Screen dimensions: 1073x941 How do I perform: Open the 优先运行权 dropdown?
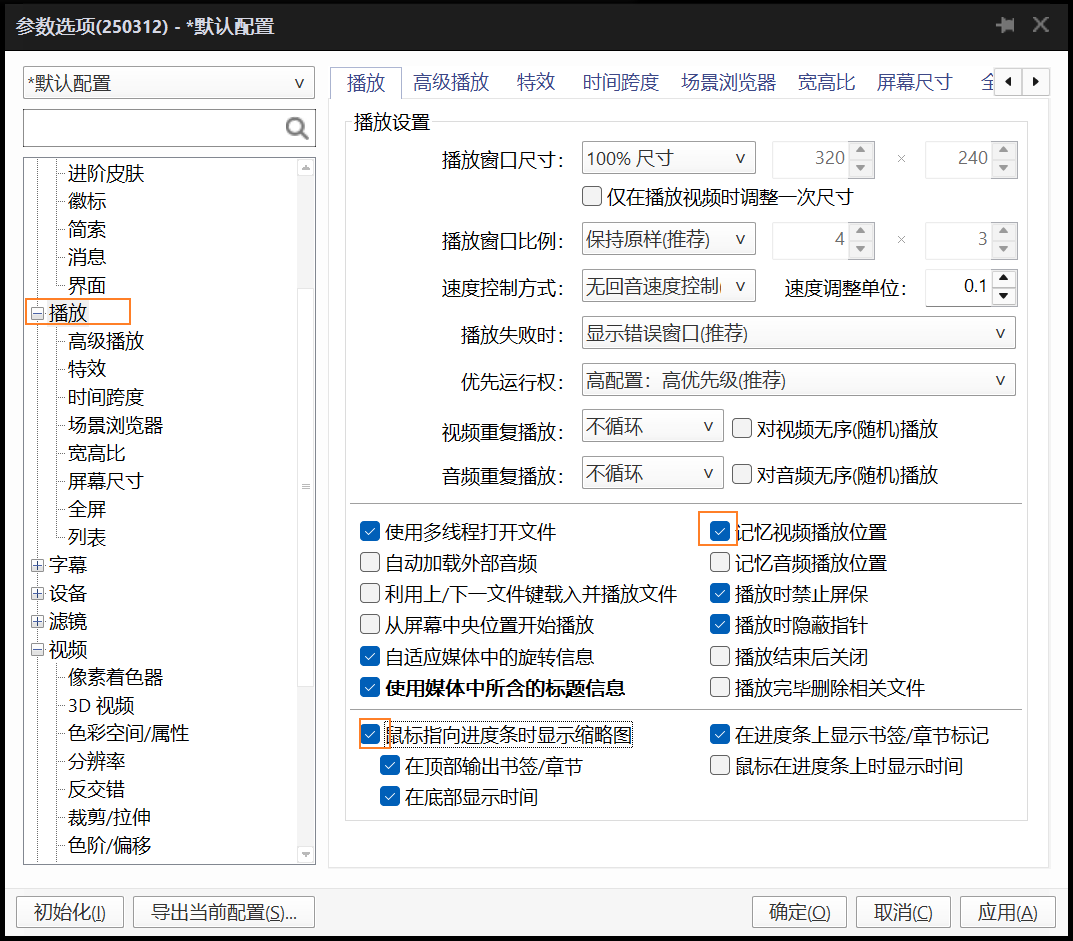coord(799,380)
